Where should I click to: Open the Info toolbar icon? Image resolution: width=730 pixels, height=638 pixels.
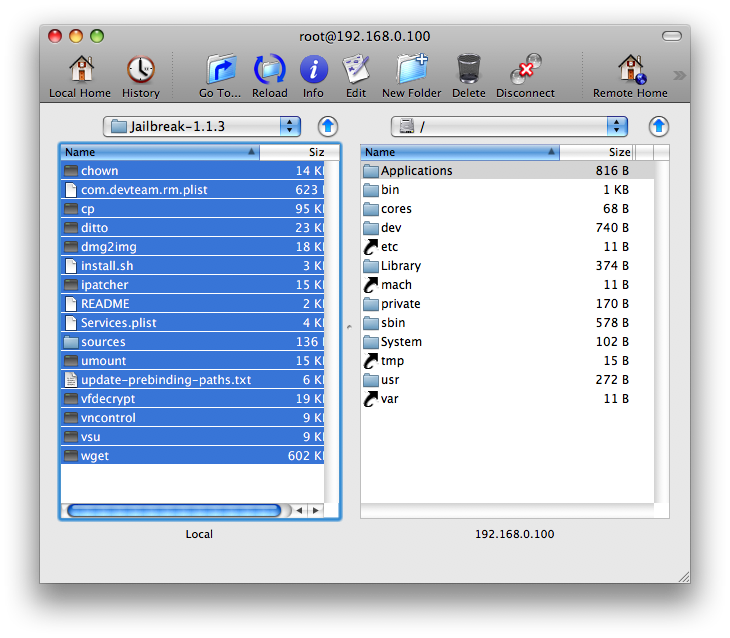click(313, 71)
